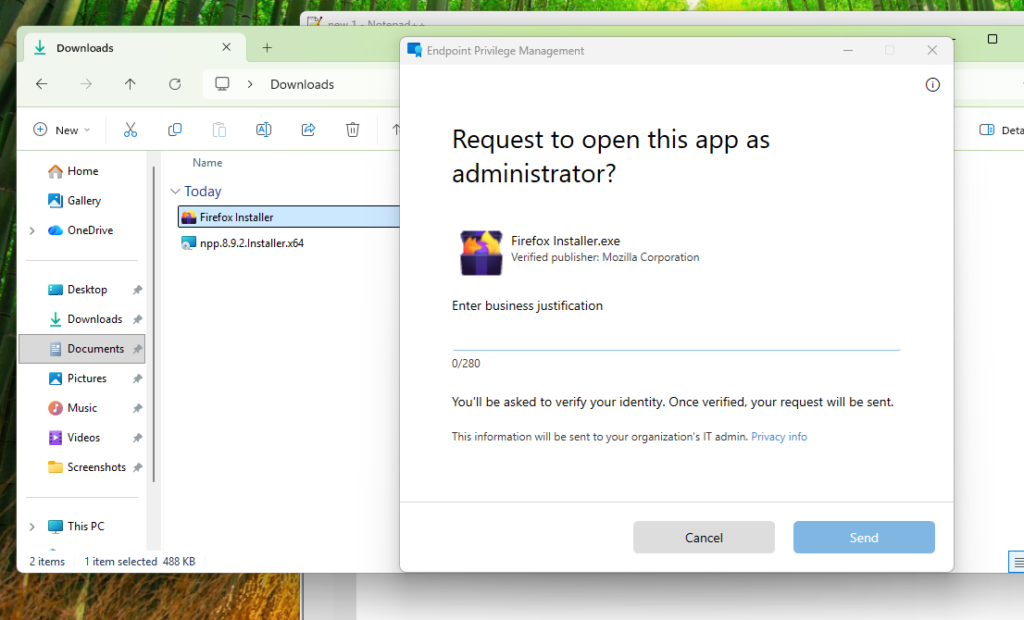Image resolution: width=1024 pixels, height=620 pixels.
Task: Click the Cut scissors icon in toolbar
Action: (131, 130)
